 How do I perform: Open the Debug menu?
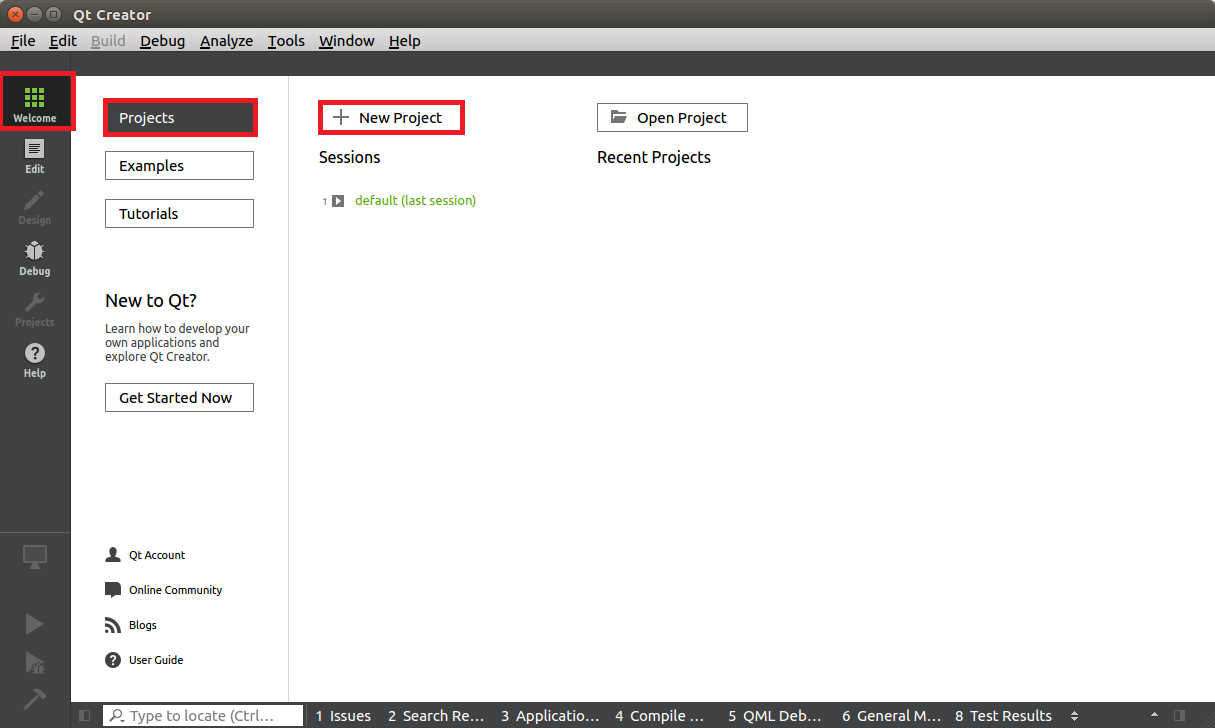pyautogui.click(x=163, y=41)
